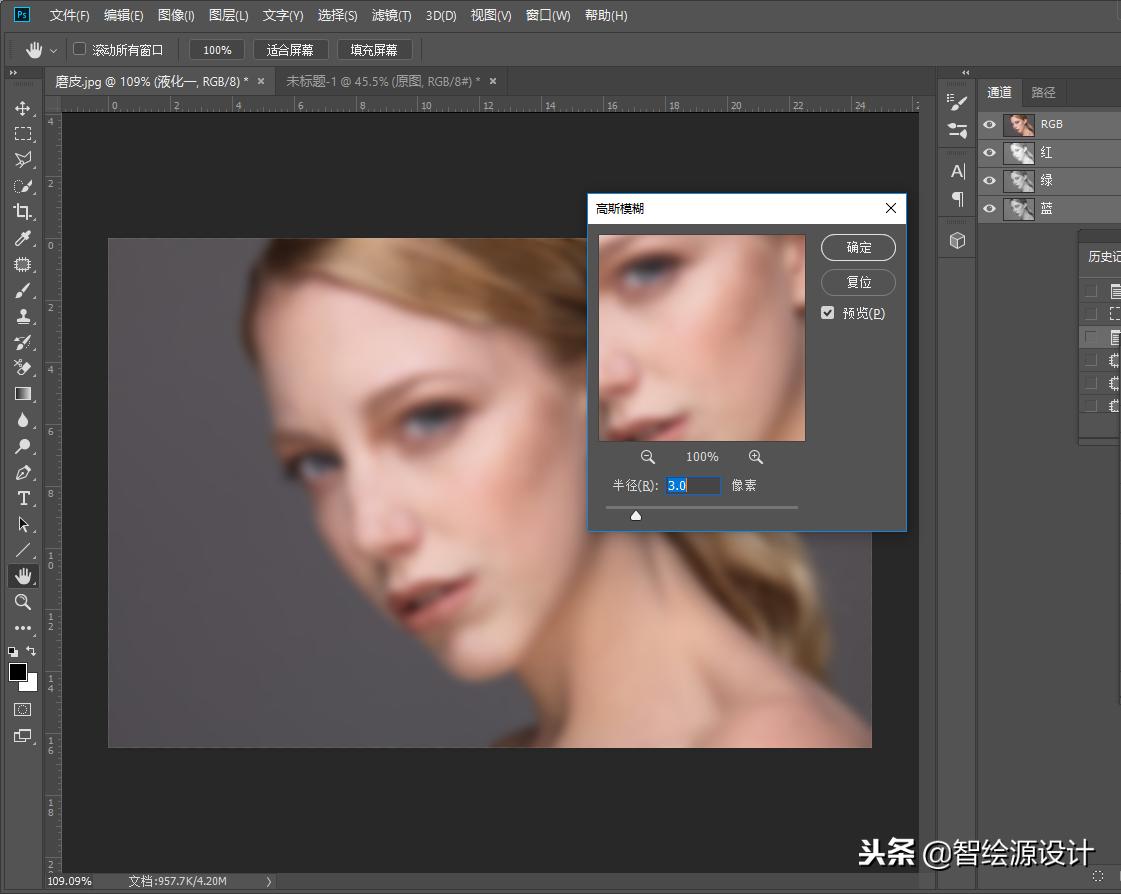Image resolution: width=1121 pixels, height=894 pixels.
Task: Select the Eyedropper tool
Action: [x=22, y=238]
